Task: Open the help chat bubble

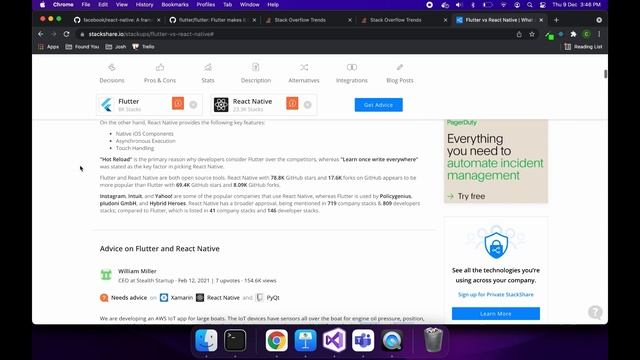Action: click(595, 312)
